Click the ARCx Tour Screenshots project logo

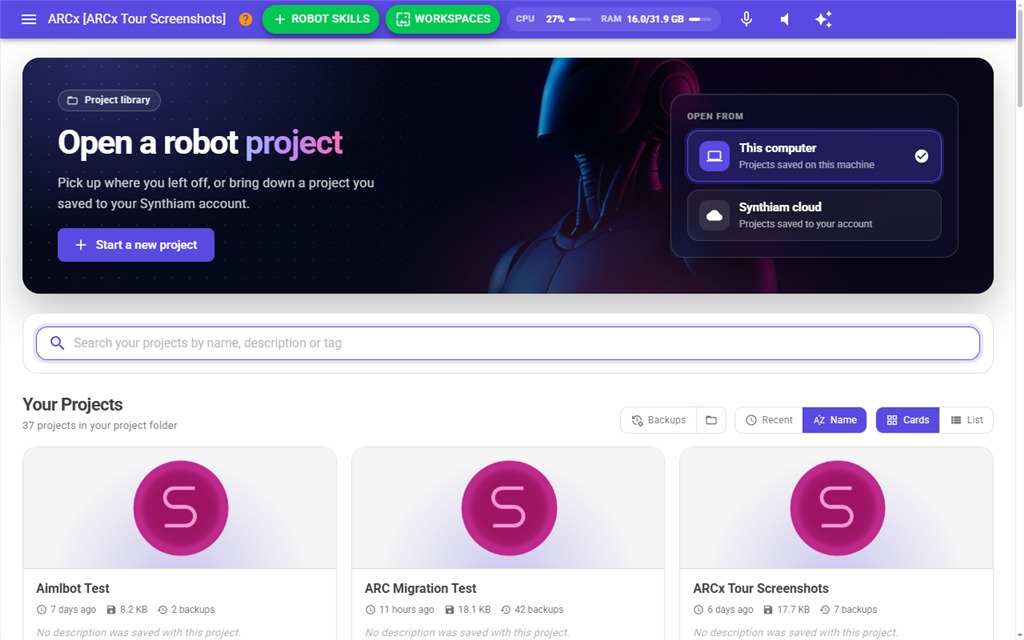tap(838, 508)
